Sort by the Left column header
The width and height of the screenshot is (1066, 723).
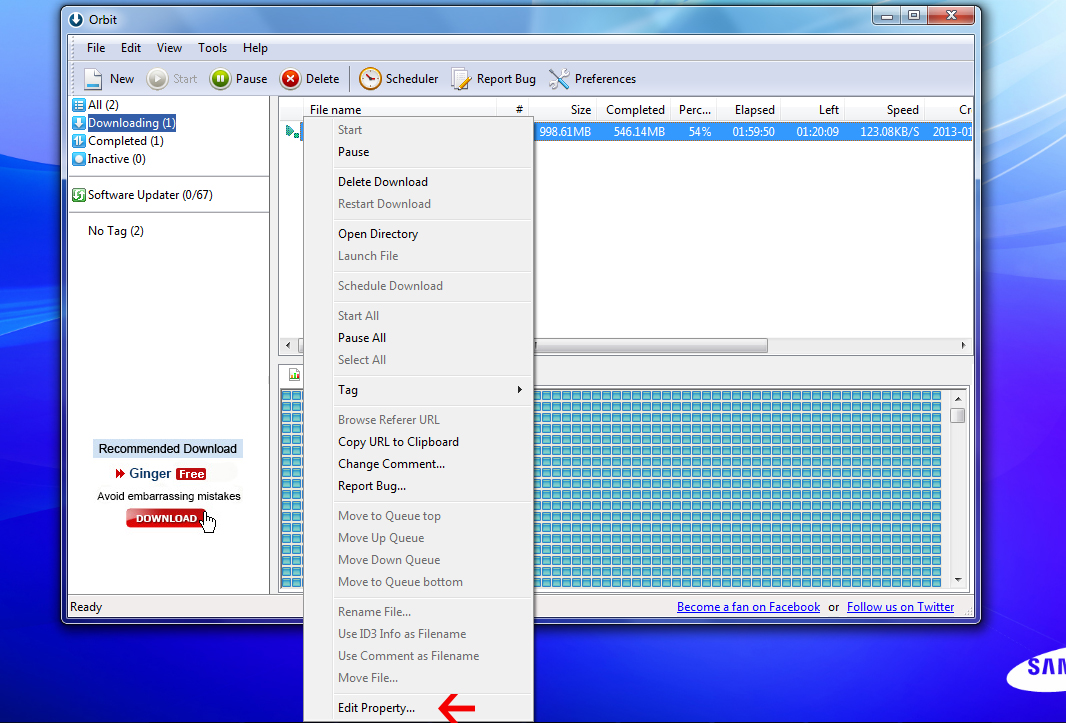812,110
